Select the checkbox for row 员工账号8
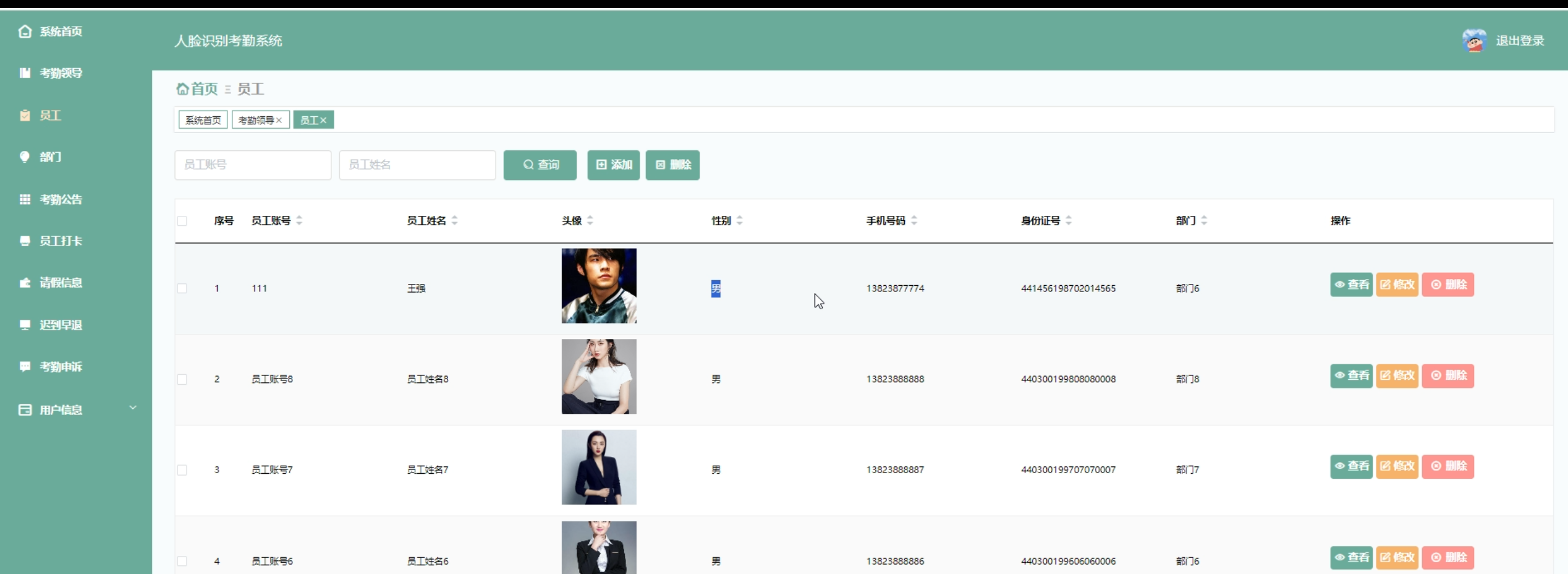The height and width of the screenshot is (574, 1568). pos(182,379)
